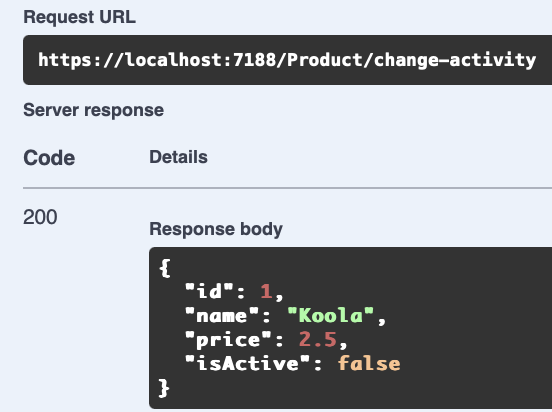Select the false isActive value

click(369, 363)
